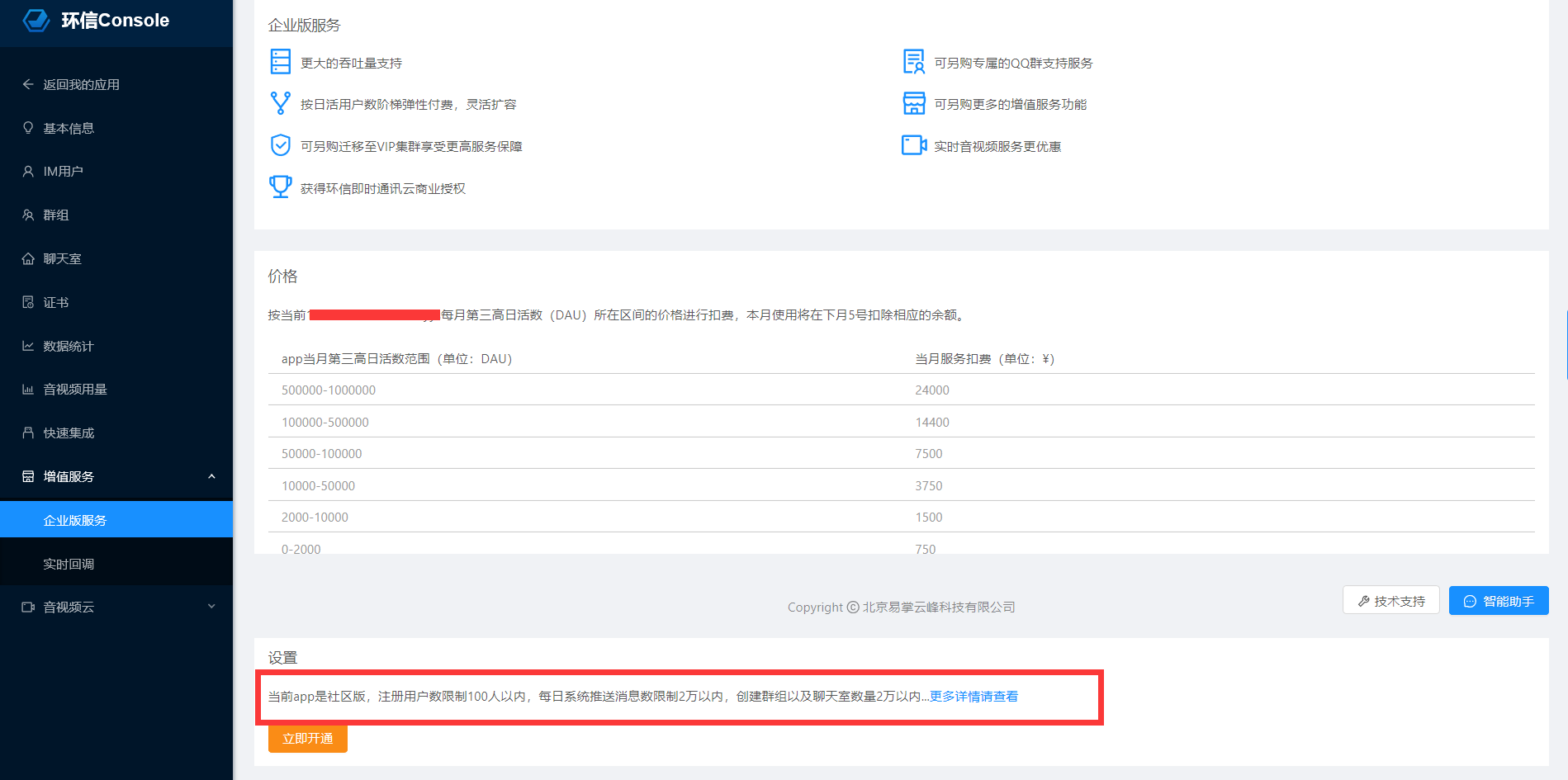
Task: Open the 数据统计 statistics page
Action: point(69,346)
